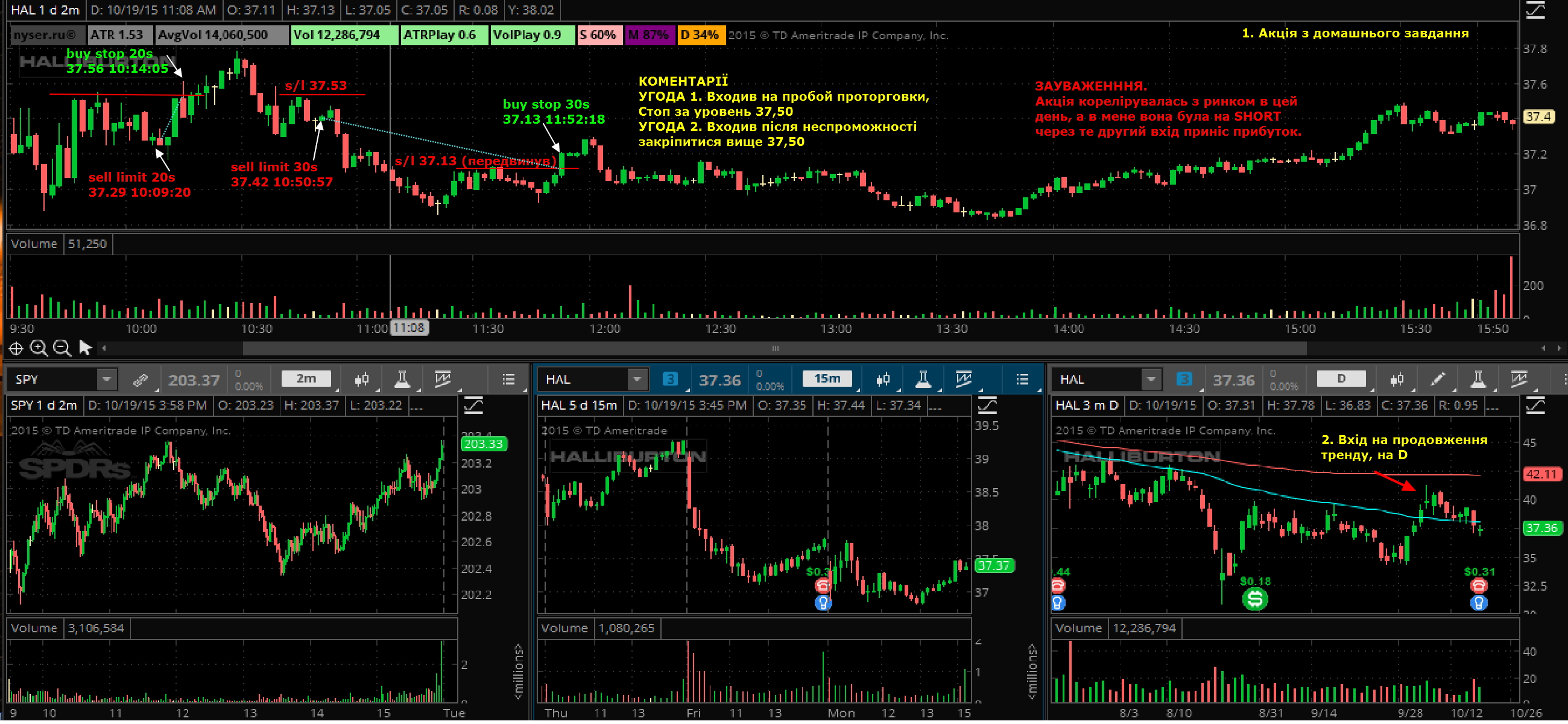This screenshot has width=1568, height=724.
Task: Open chart style candle icon in SPY panel
Action: point(362,381)
